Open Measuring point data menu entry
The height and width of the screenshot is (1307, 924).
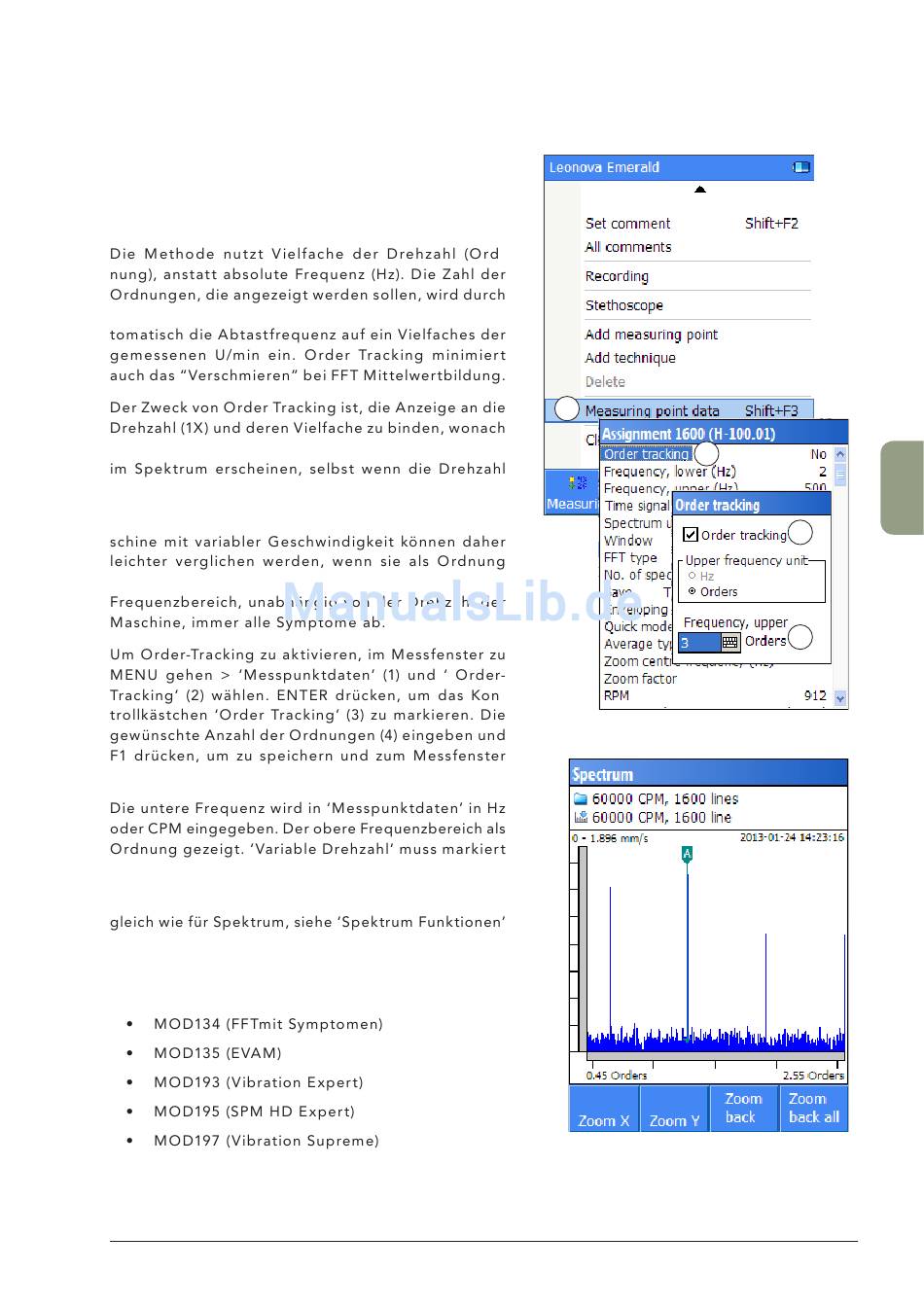tap(679, 410)
